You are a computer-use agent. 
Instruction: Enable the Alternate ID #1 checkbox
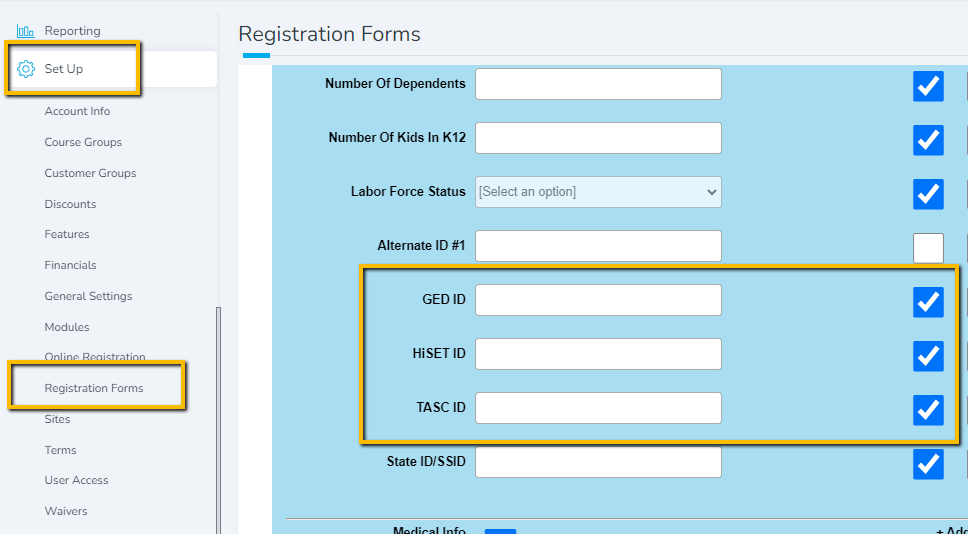928,248
